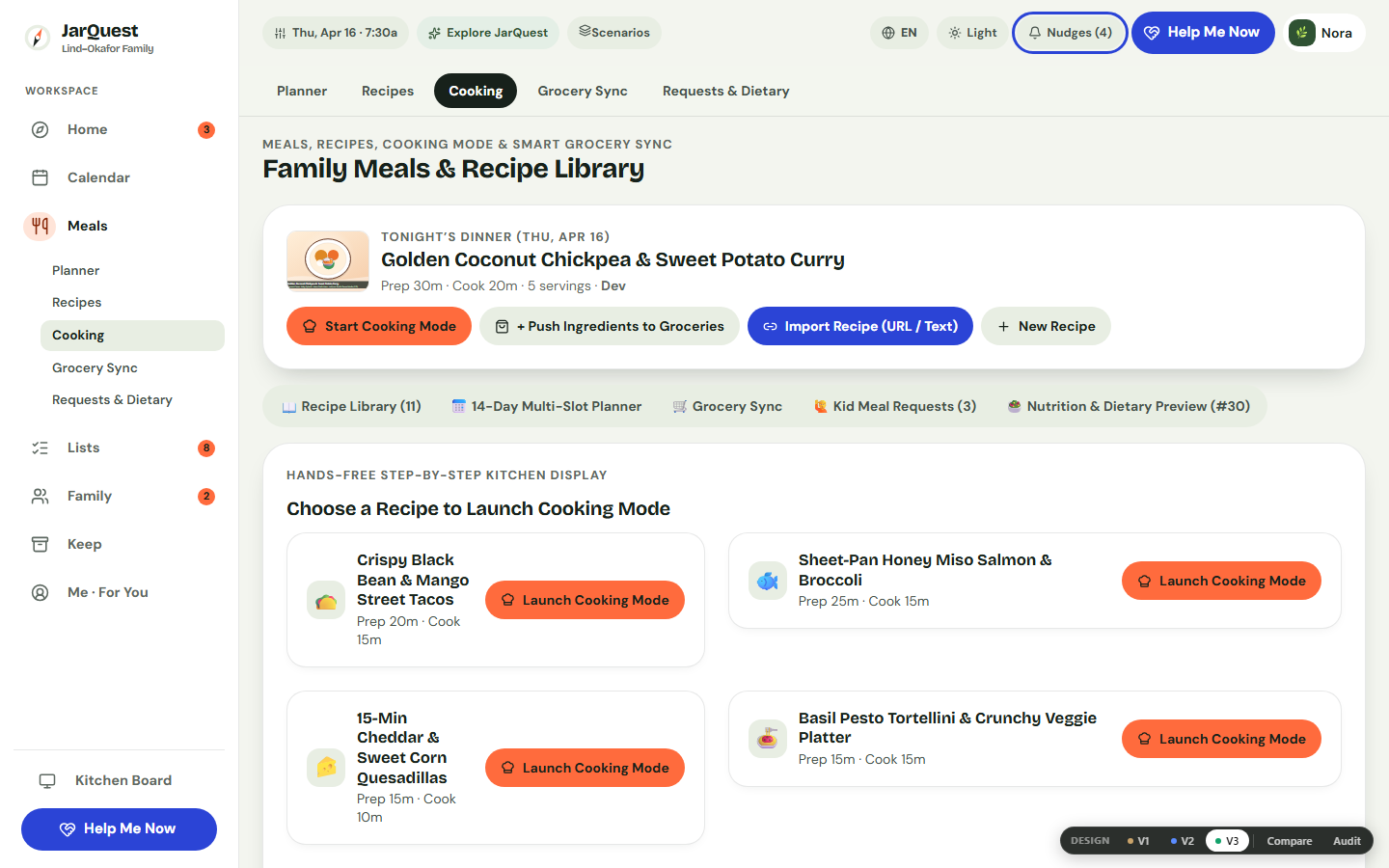1389x868 pixels.
Task: Open the Nudges (4) panel
Action: pyautogui.click(x=1070, y=33)
